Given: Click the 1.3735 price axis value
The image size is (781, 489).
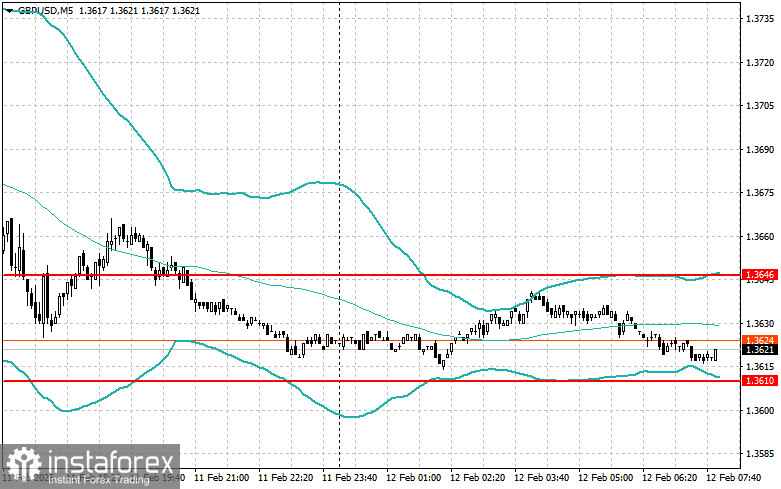Looking at the screenshot, I should pyautogui.click(x=760, y=19).
